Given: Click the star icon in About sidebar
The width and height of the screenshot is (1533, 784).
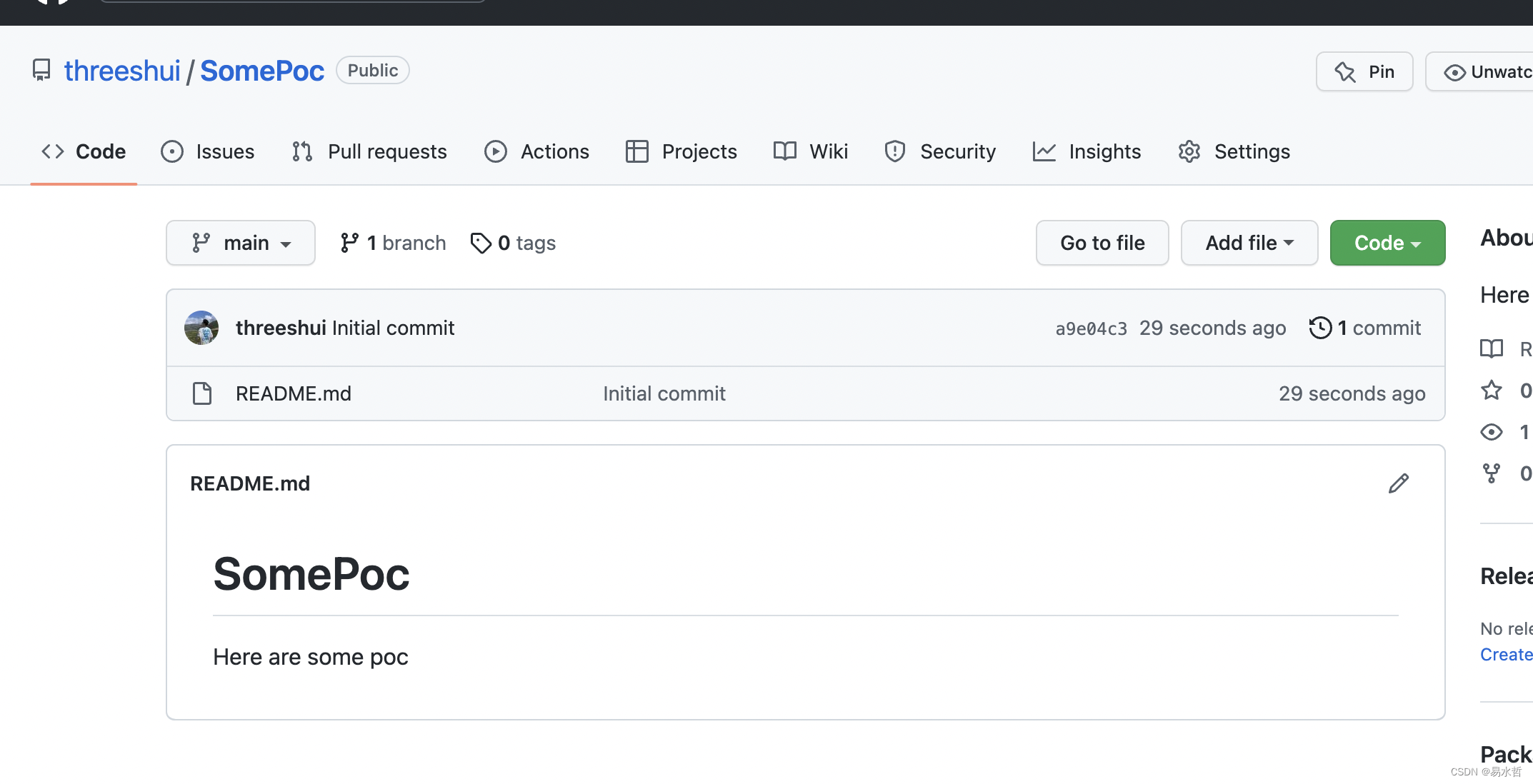Looking at the screenshot, I should pyautogui.click(x=1492, y=390).
